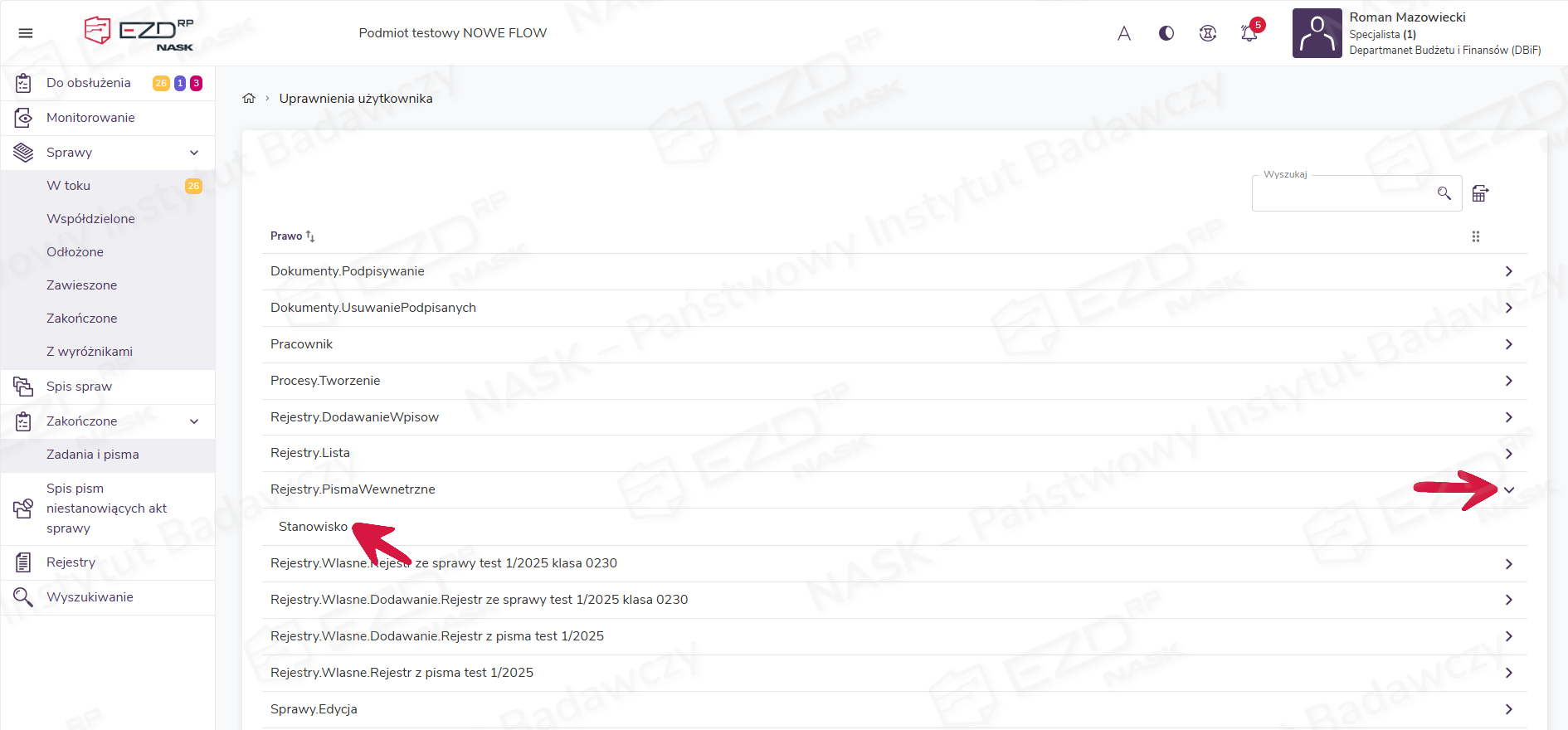The height and width of the screenshot is (730, 1568).
Task: Expand the Zakończone sidebar dropdown
Action: (194, 421)
